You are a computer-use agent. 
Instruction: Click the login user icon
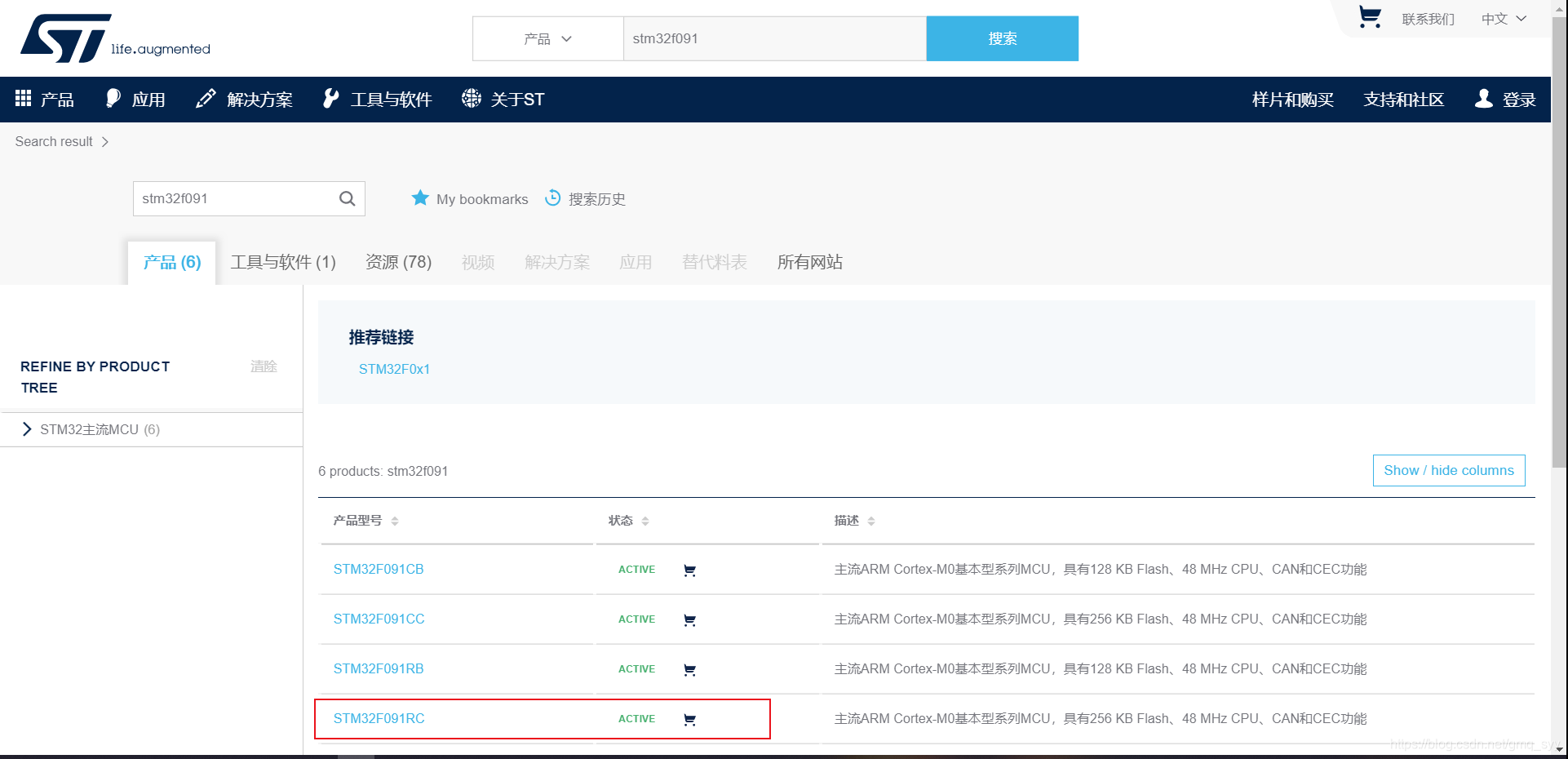1484,98
